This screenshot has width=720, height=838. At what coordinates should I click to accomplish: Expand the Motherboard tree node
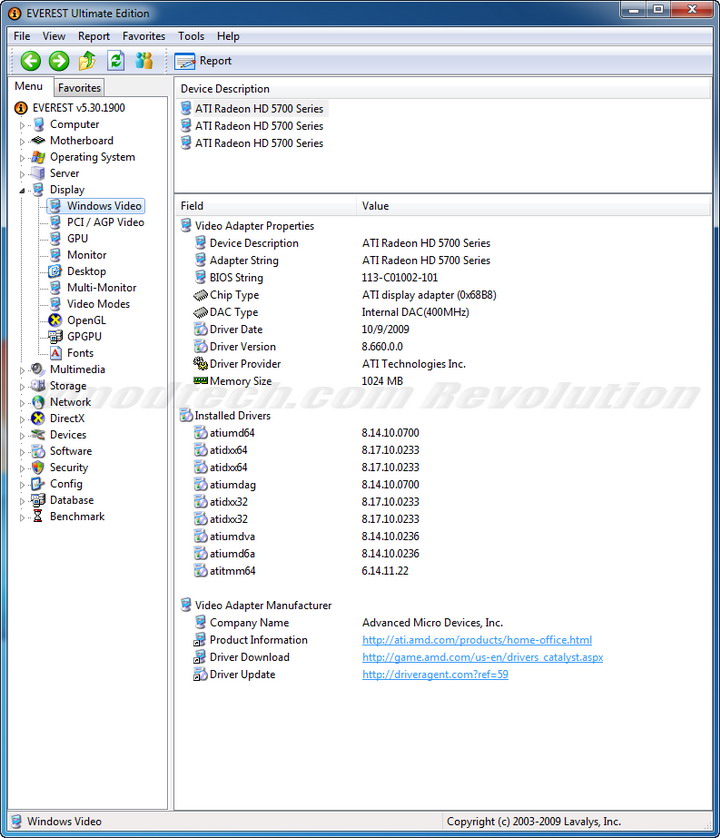click(x=22, y=142)
